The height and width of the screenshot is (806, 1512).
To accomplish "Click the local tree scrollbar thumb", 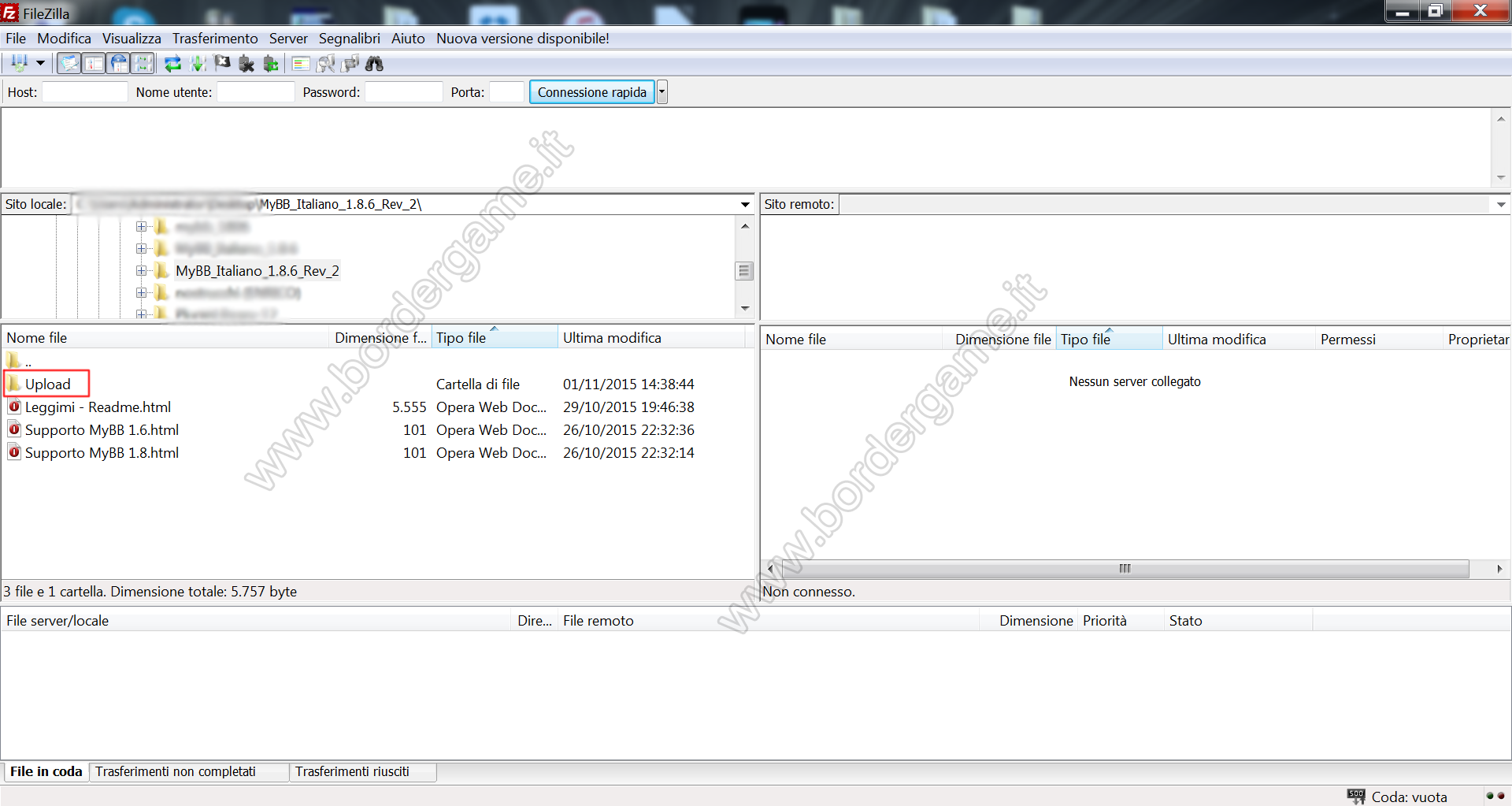I will click(x=744, y=270).
